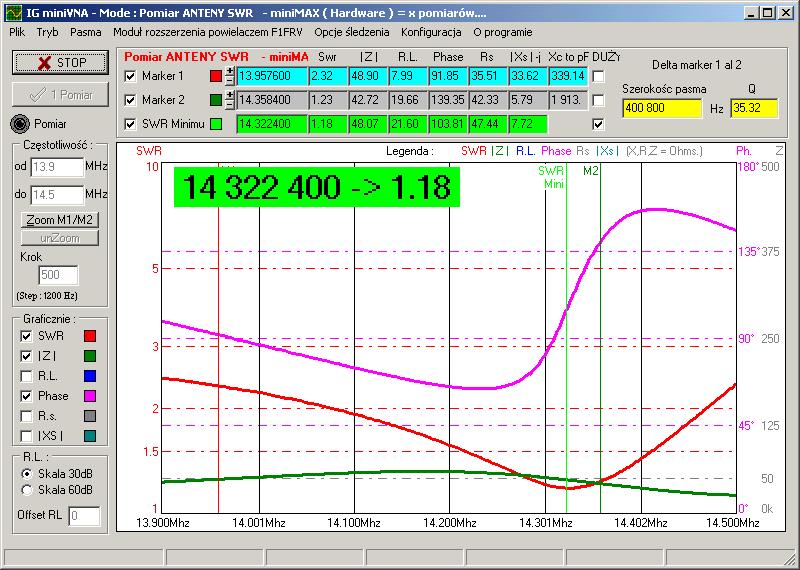Enable the R.L. graph checkbox
This screenshot has width=800, height=570.
(x=26, y=376)
